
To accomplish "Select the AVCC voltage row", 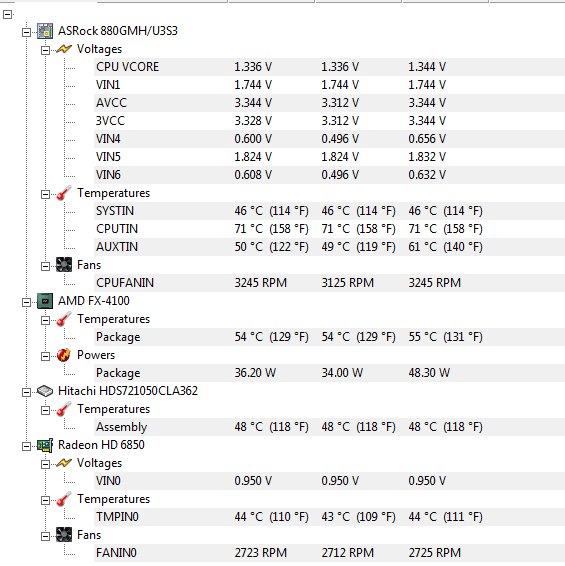I will (329, 103).
